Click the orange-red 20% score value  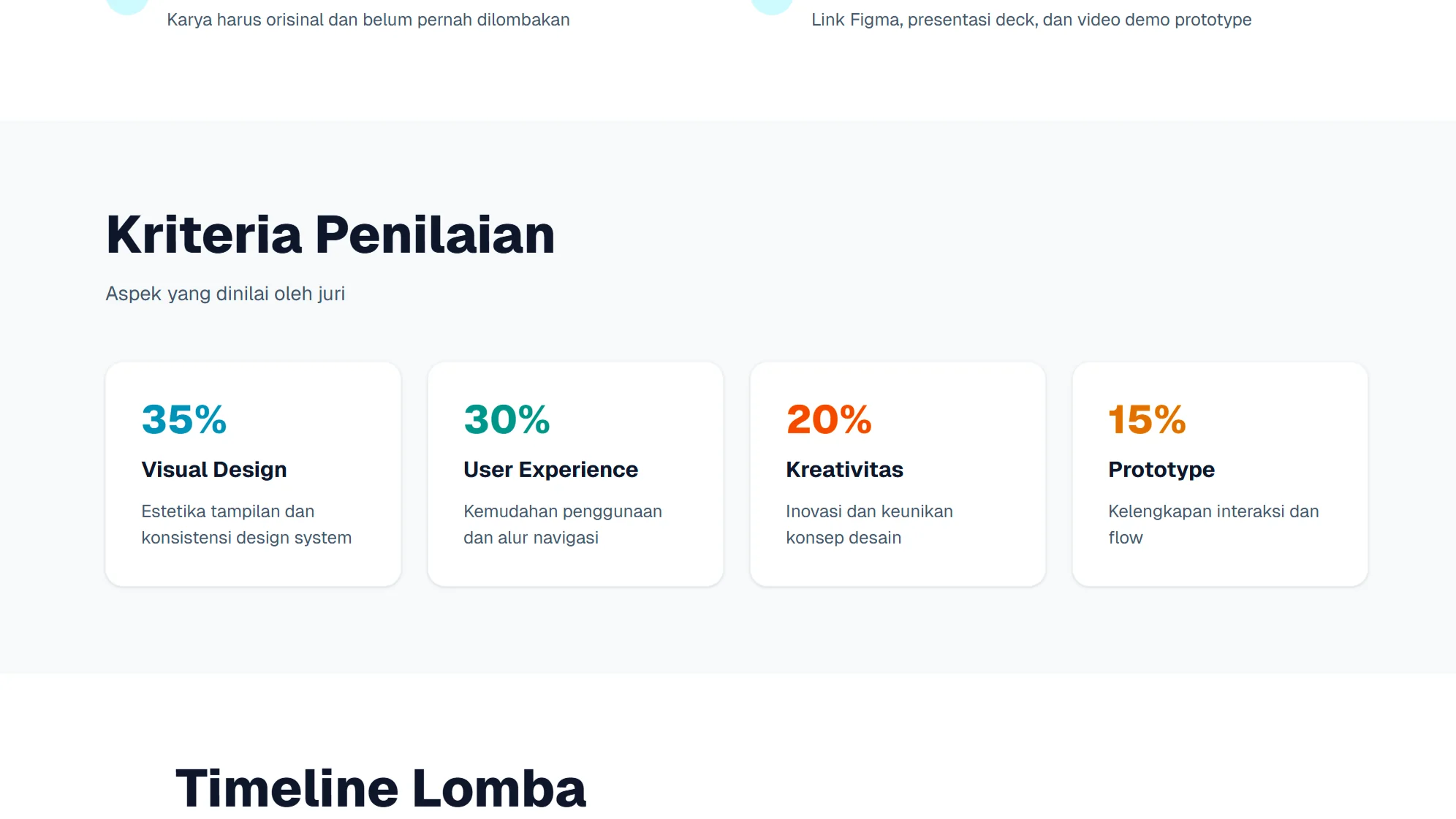829,419
